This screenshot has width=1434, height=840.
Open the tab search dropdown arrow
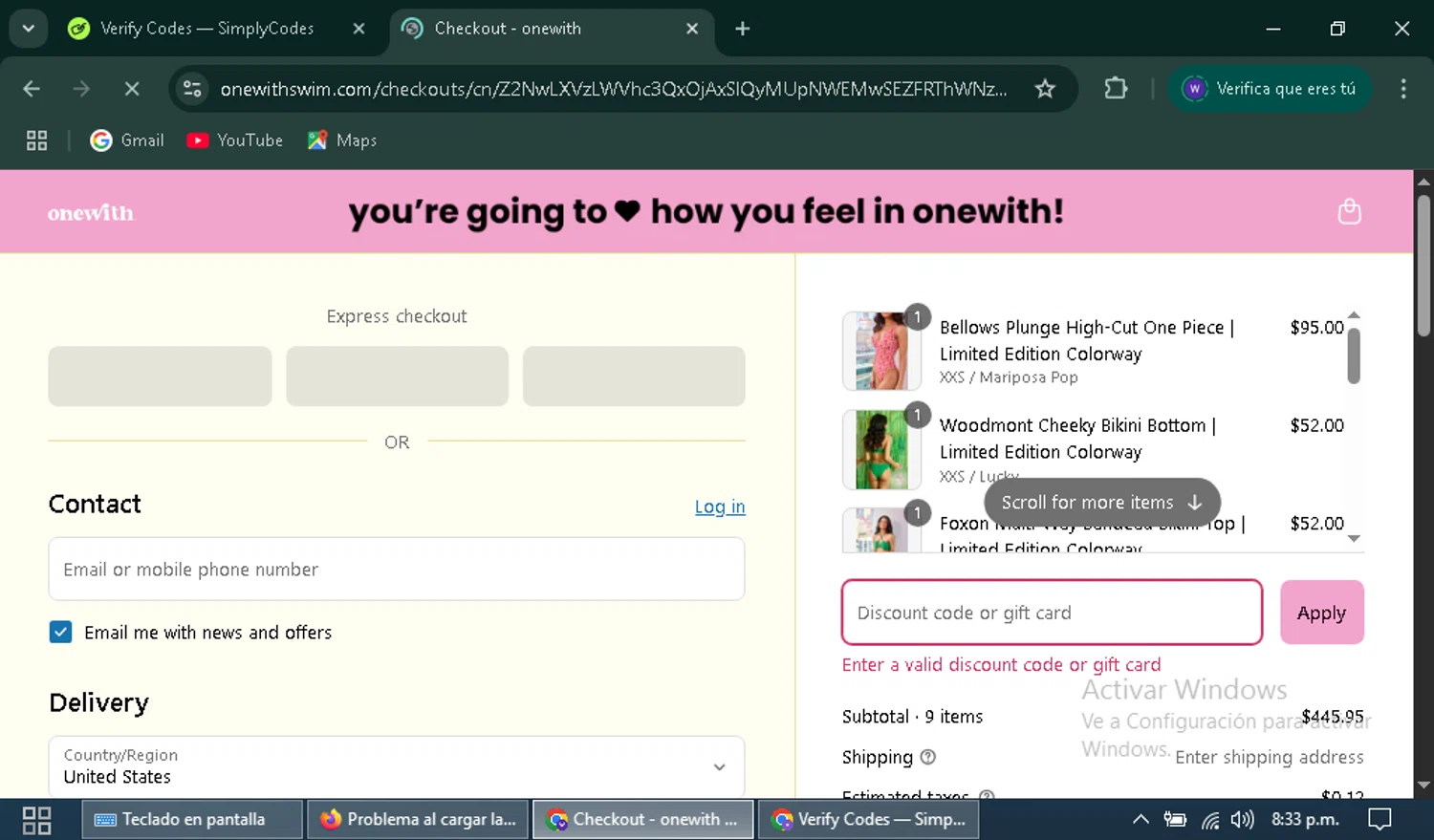point(29,29)
